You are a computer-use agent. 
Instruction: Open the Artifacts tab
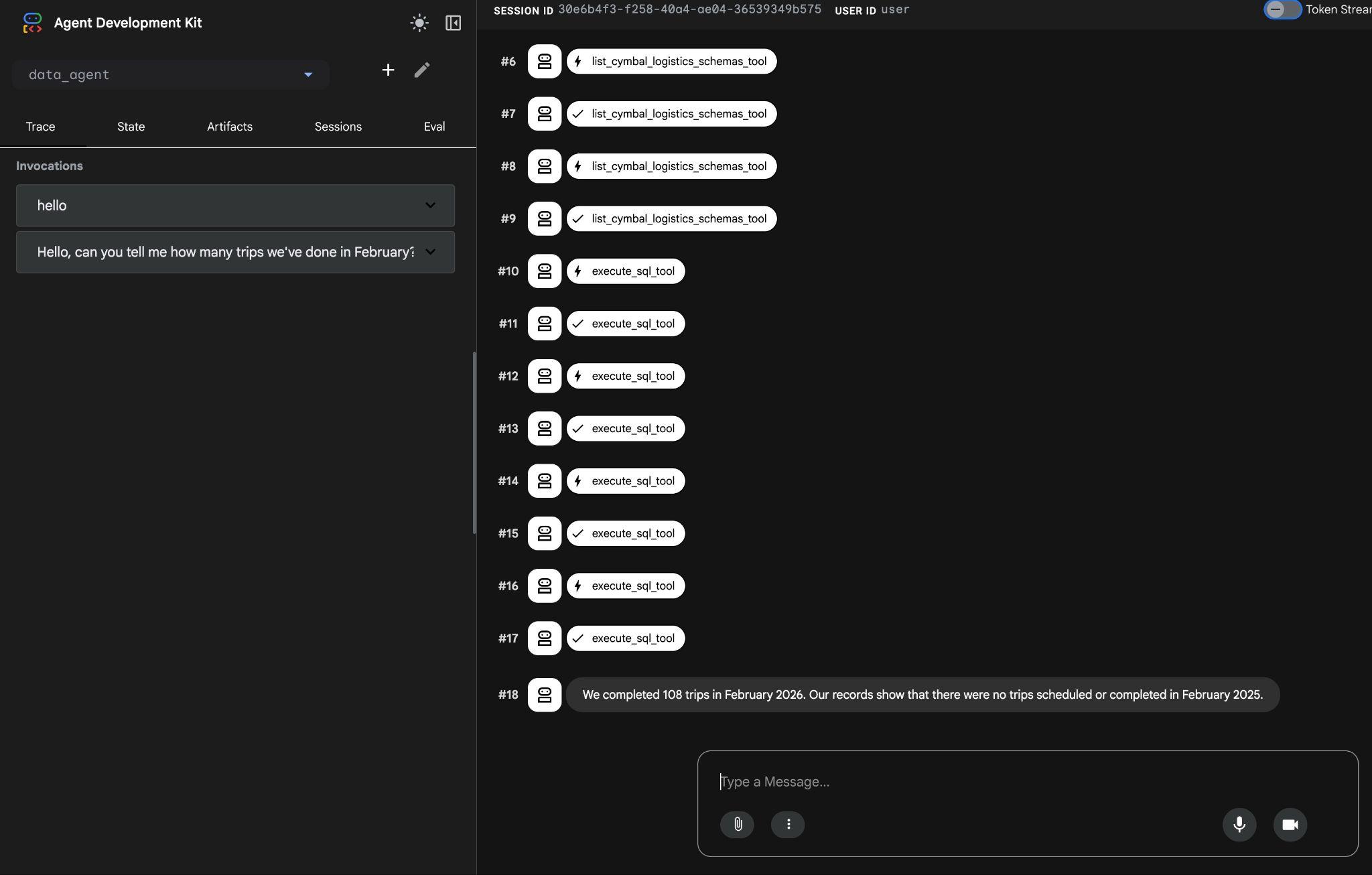click(x=229, y=127)
